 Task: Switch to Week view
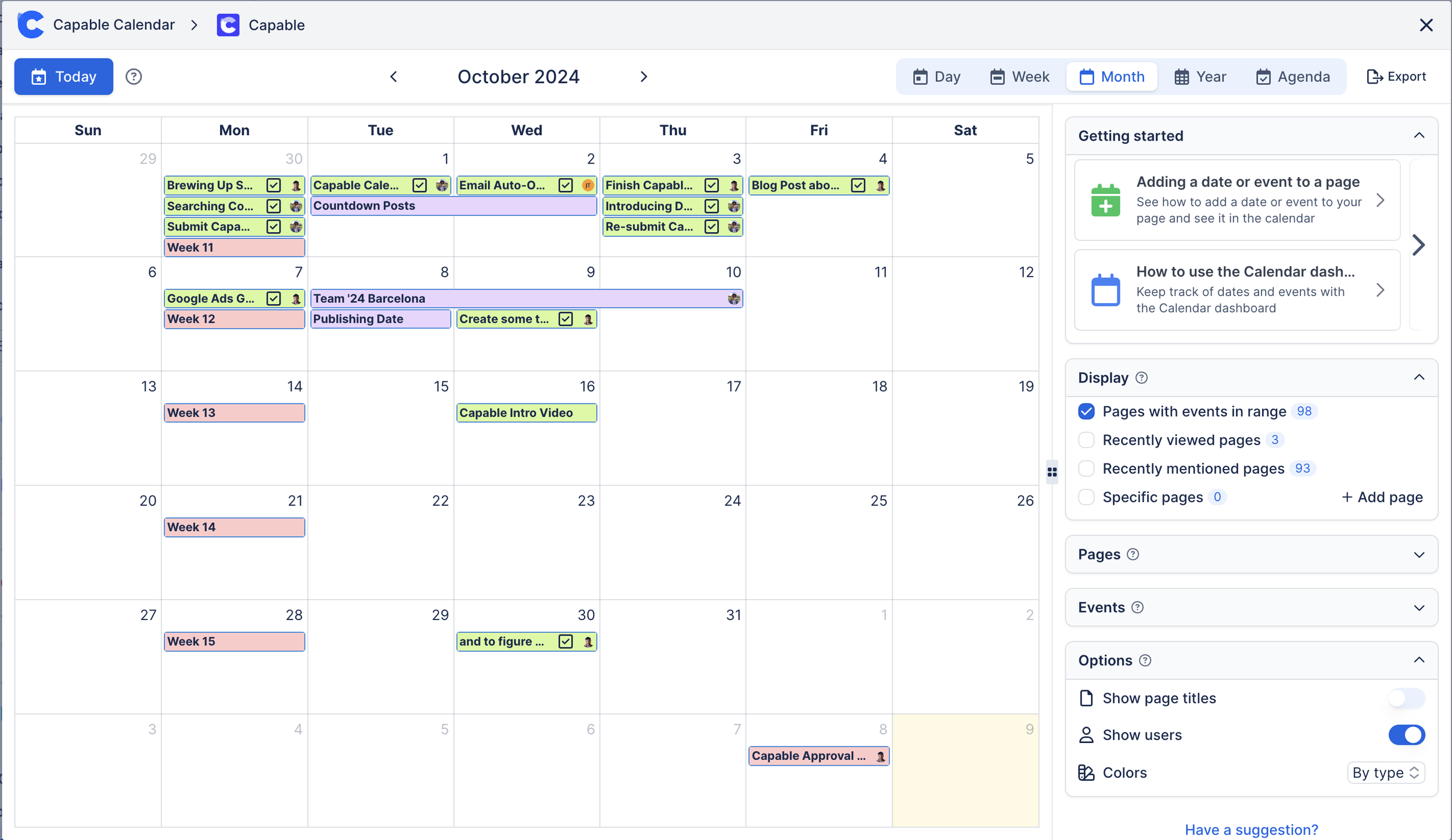tap(1019, 77)
